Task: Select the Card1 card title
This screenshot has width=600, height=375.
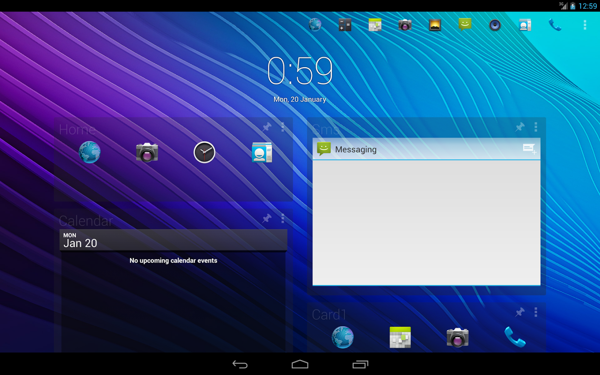Action: click(x=329, y=315)
